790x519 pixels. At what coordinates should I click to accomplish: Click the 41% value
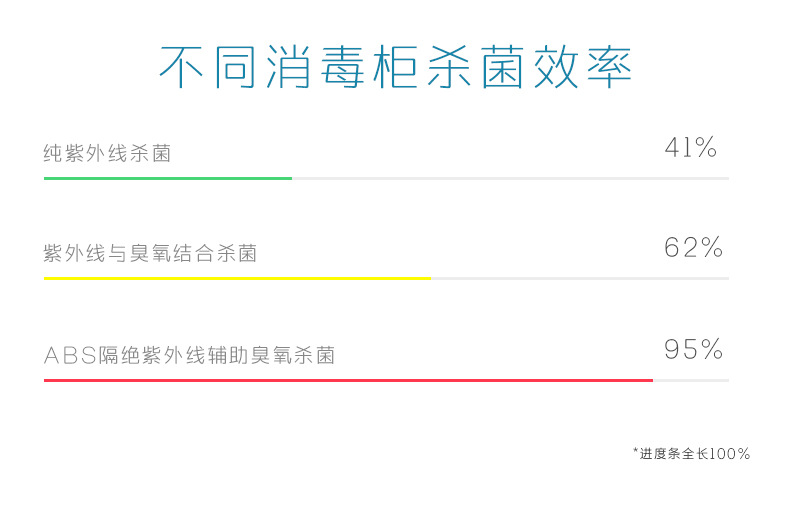tap(691, 148)
